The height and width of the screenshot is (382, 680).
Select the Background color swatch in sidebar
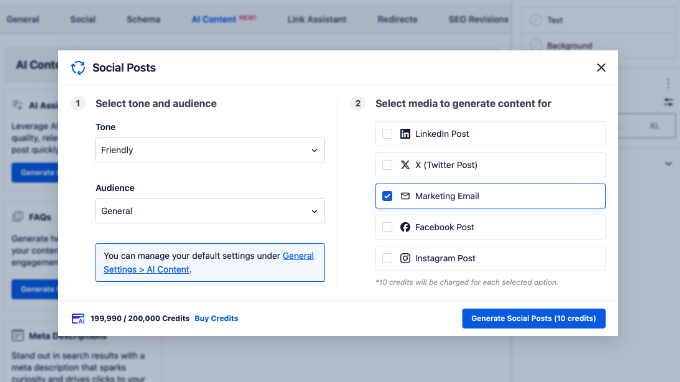pyautogui.click(x=536, y=46)
